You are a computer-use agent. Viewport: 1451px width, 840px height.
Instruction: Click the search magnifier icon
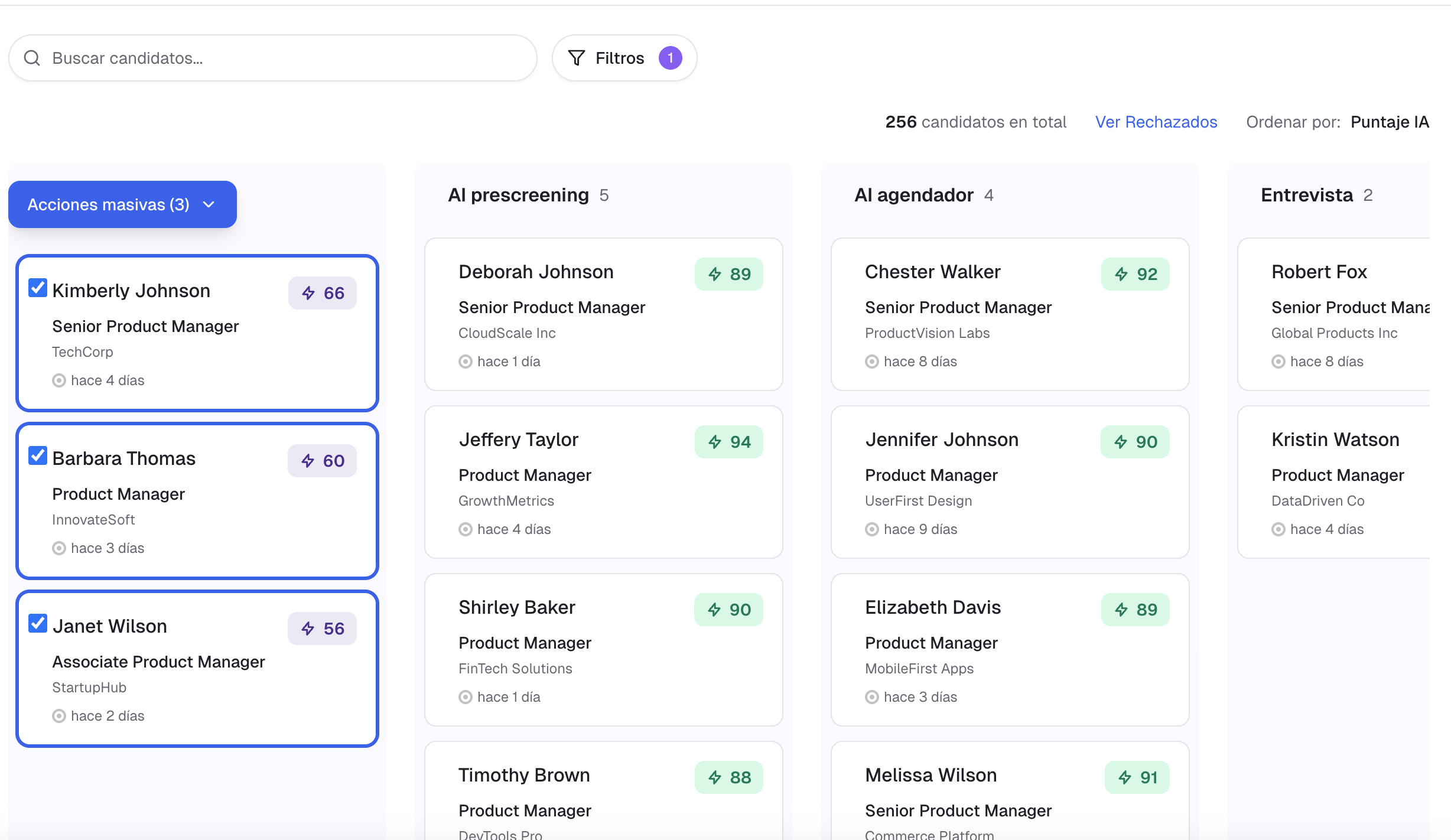[32, 58]
